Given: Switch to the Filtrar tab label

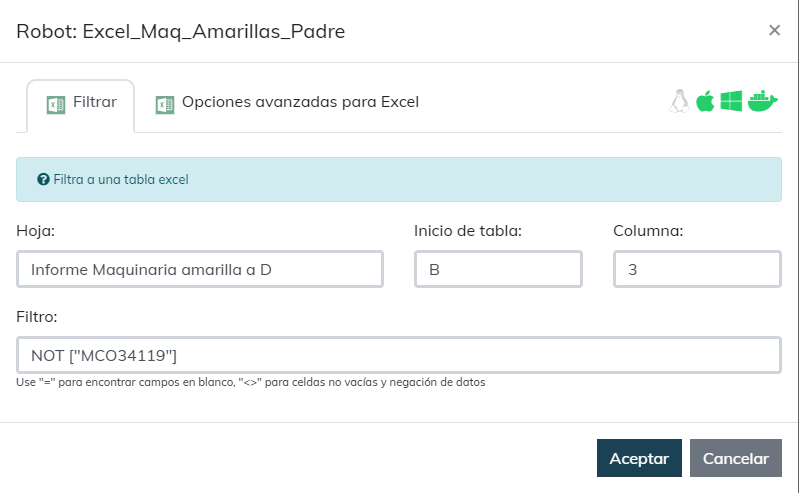Looking at the screenshot, I should click(95, 102).
